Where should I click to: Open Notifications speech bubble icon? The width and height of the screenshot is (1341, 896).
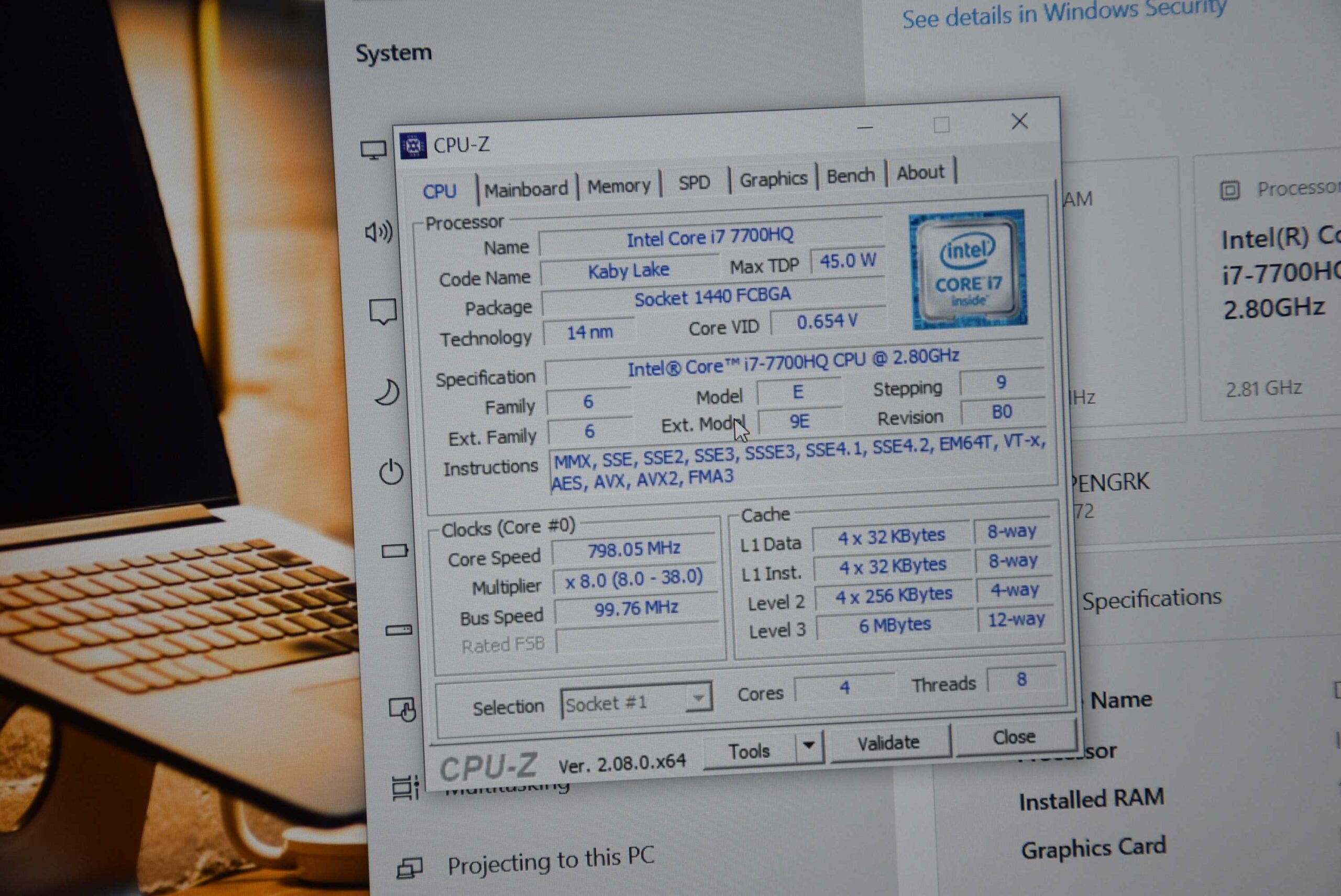(x=382, y=312)
